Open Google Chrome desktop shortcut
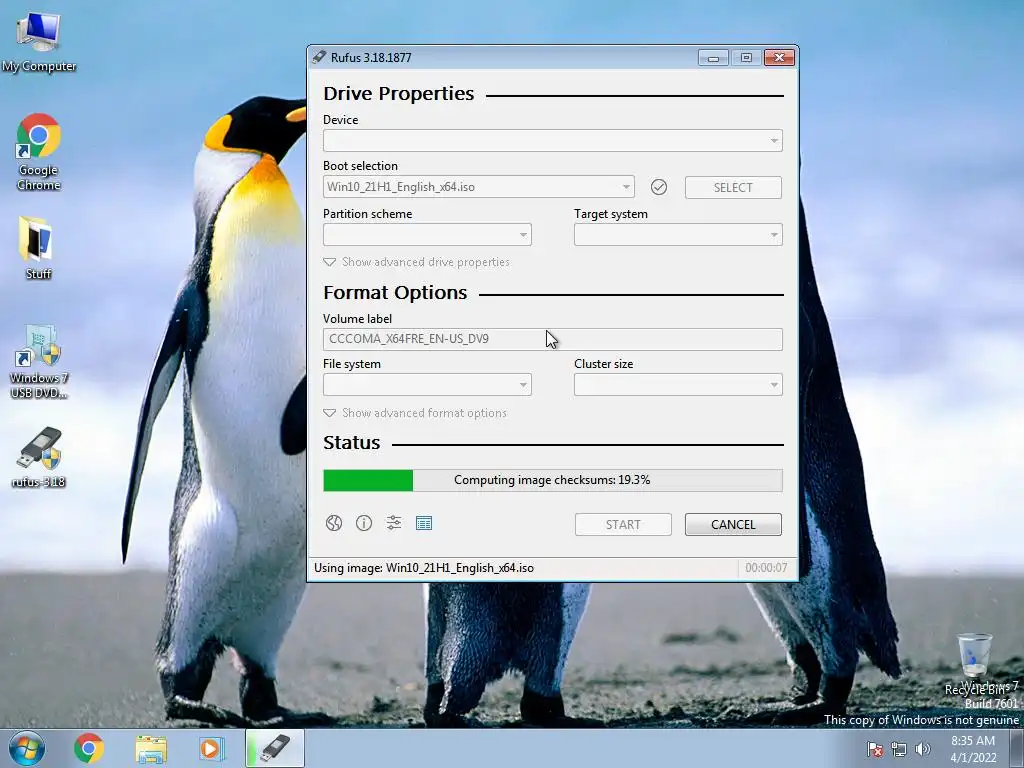This screenshot has height=768, width=1024. pos(39,152)
